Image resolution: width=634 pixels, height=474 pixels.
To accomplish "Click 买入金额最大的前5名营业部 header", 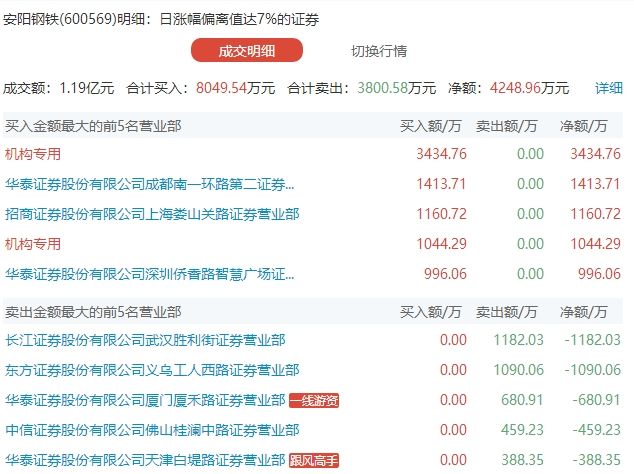I will coord(93,126).
